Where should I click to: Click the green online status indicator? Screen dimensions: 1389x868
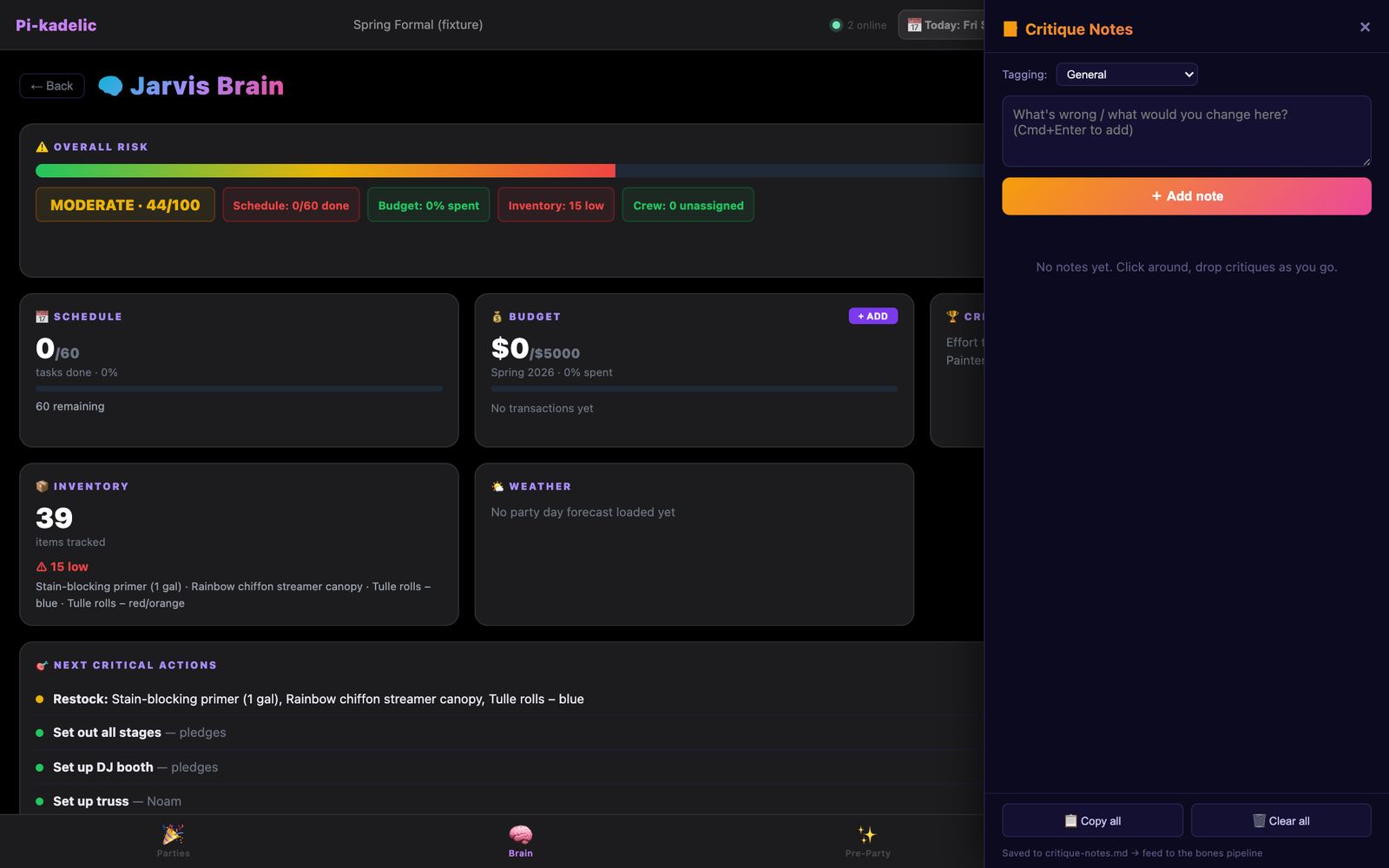click(x=836, y=25)
